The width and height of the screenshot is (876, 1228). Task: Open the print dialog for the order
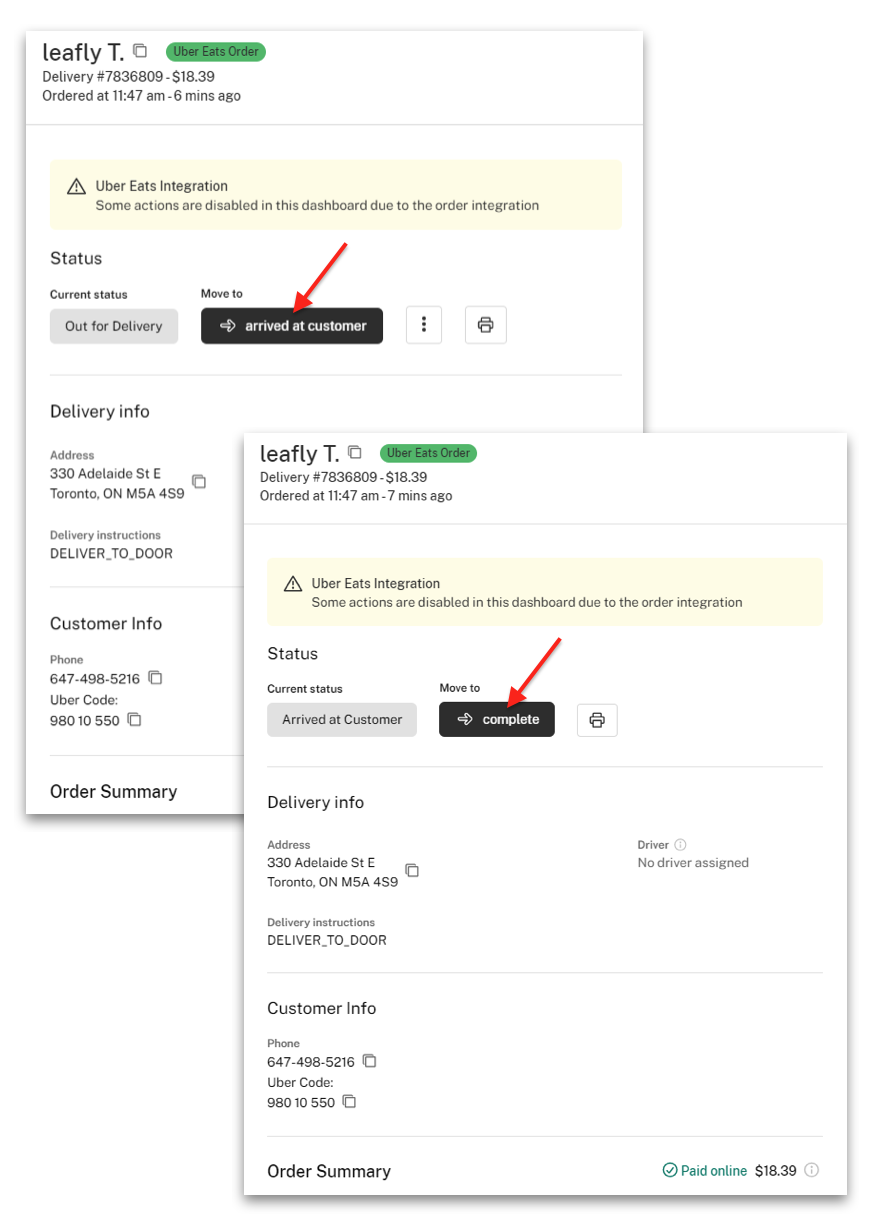(597, 719)
